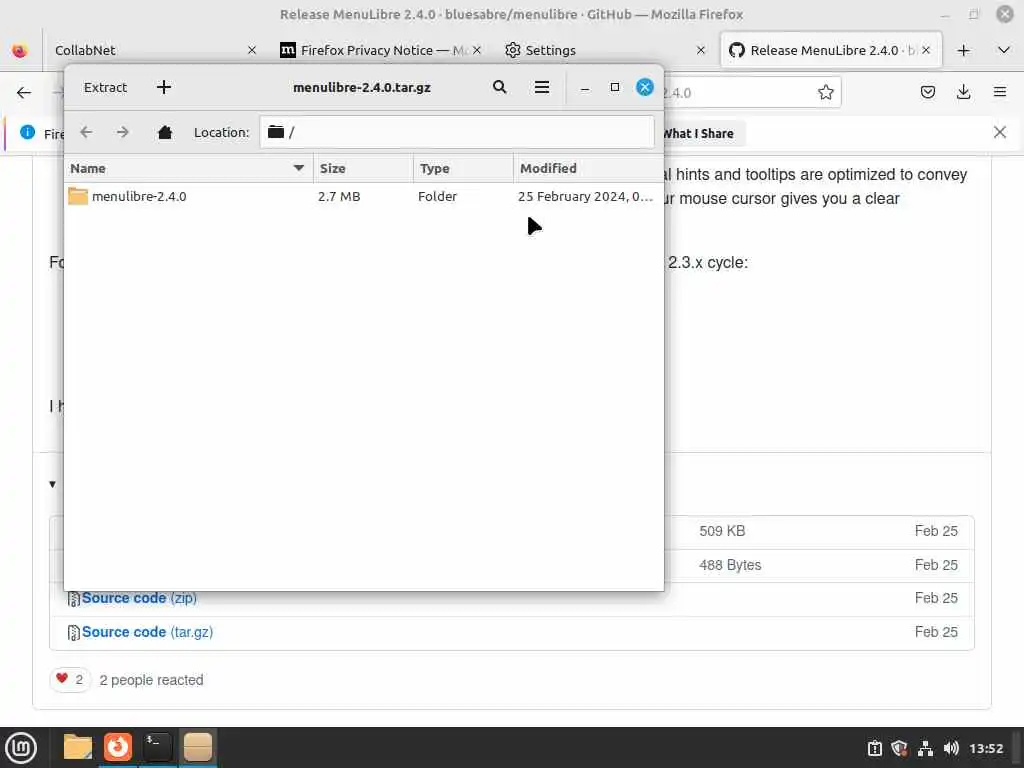Dismiss the Firefox notification bar

[999, 133]
